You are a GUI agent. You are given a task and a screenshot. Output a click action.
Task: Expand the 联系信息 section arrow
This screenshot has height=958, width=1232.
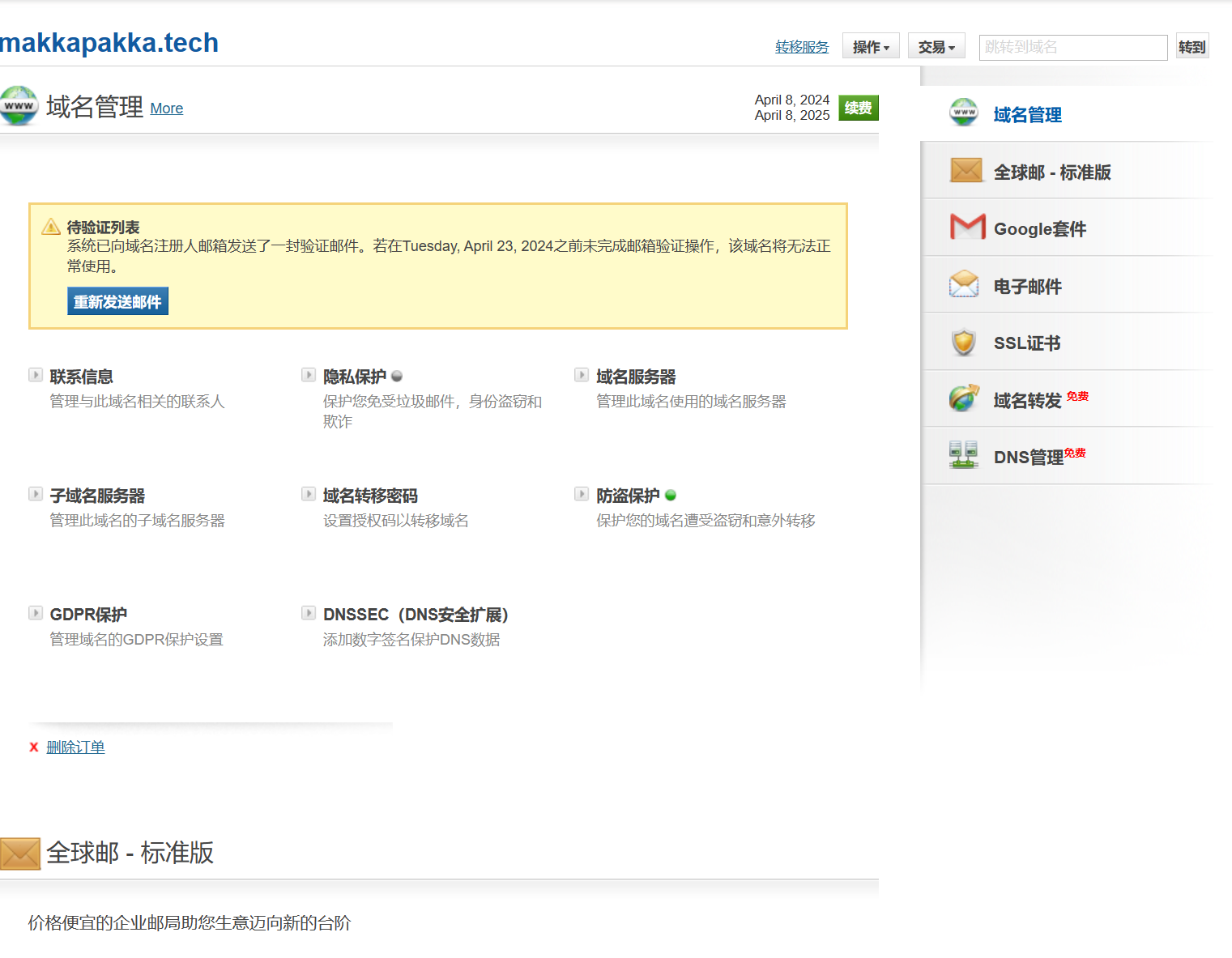pyautogui.click(x=36, y=375)
